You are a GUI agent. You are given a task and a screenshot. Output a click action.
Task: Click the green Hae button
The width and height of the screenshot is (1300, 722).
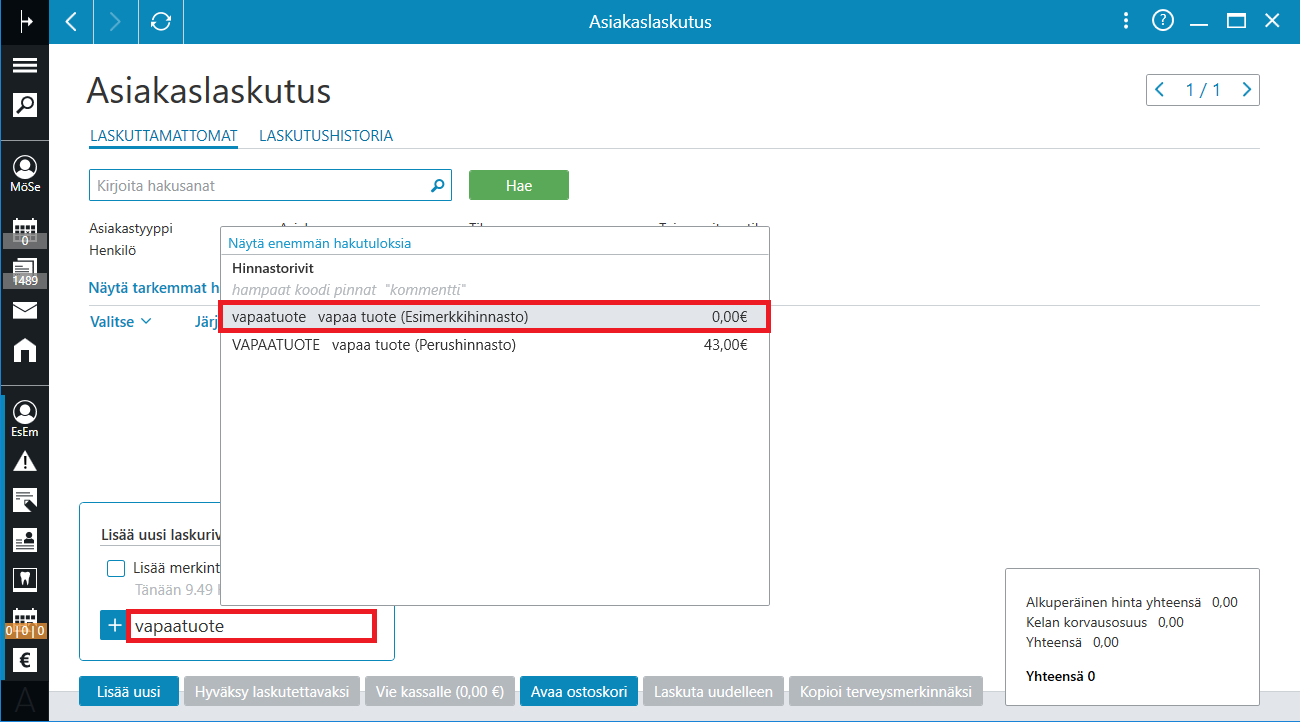(x=519, y=185)
